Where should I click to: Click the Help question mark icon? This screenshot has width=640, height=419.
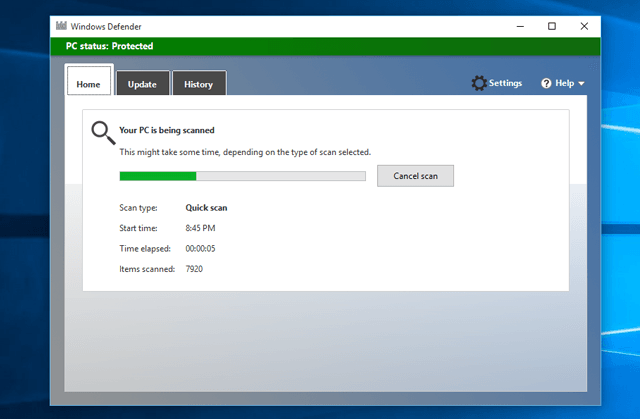pyautogui.click(x=546, y=83)
